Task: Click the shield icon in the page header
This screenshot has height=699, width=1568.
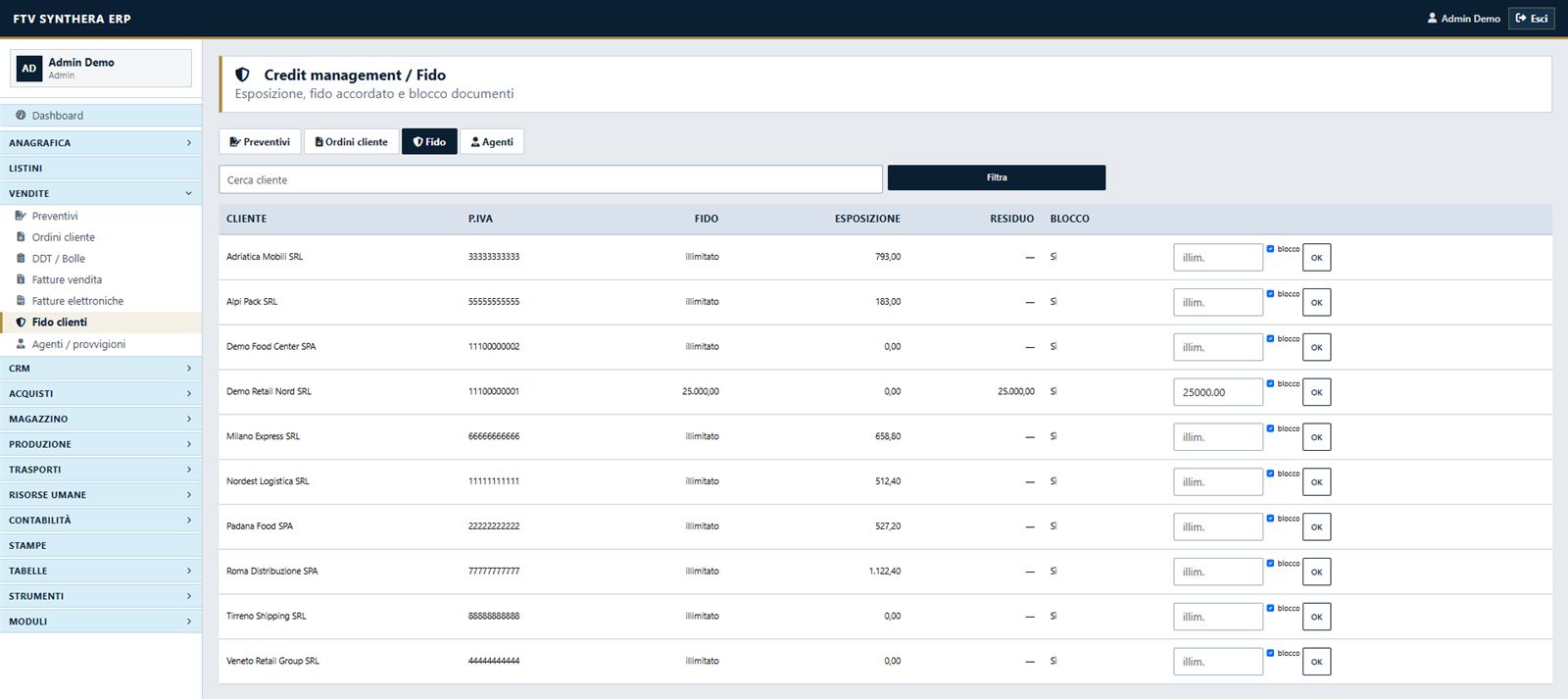Action: [x=243, y=75]
